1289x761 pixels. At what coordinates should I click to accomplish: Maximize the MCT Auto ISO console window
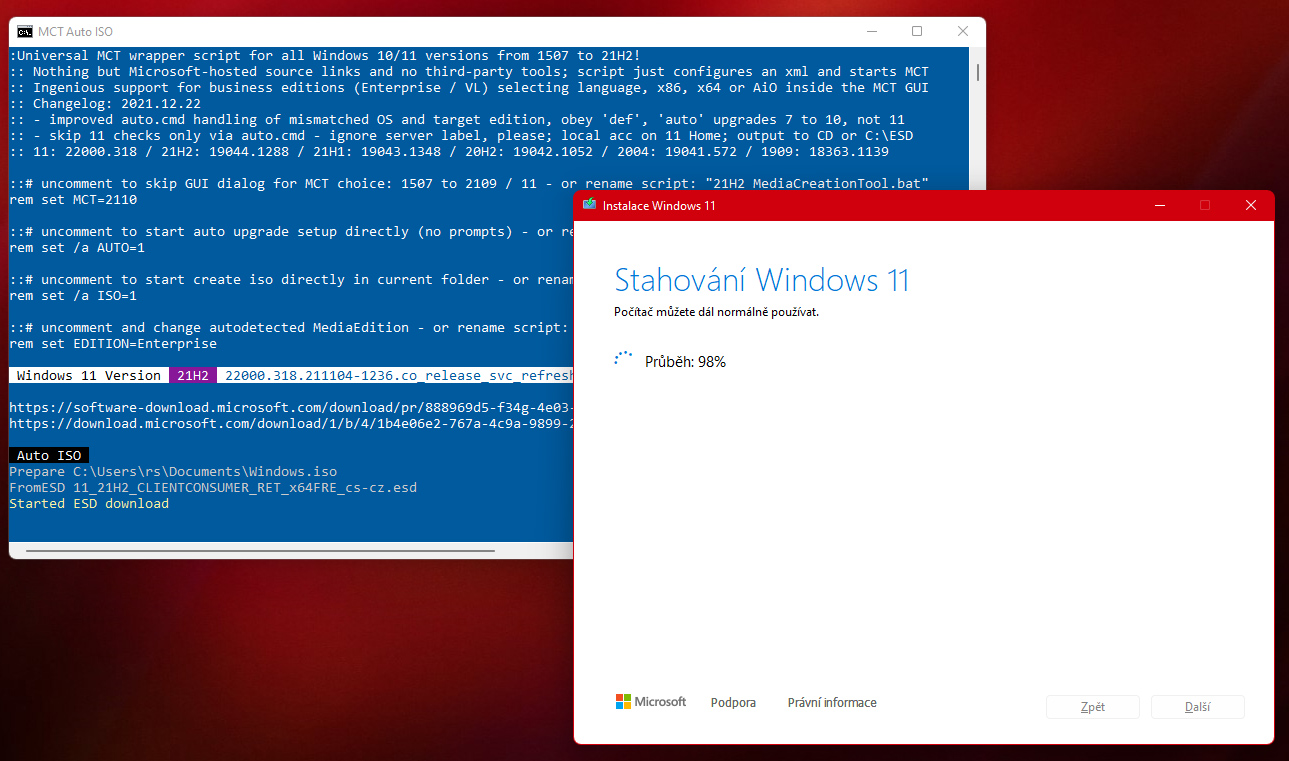coord(917,32)
